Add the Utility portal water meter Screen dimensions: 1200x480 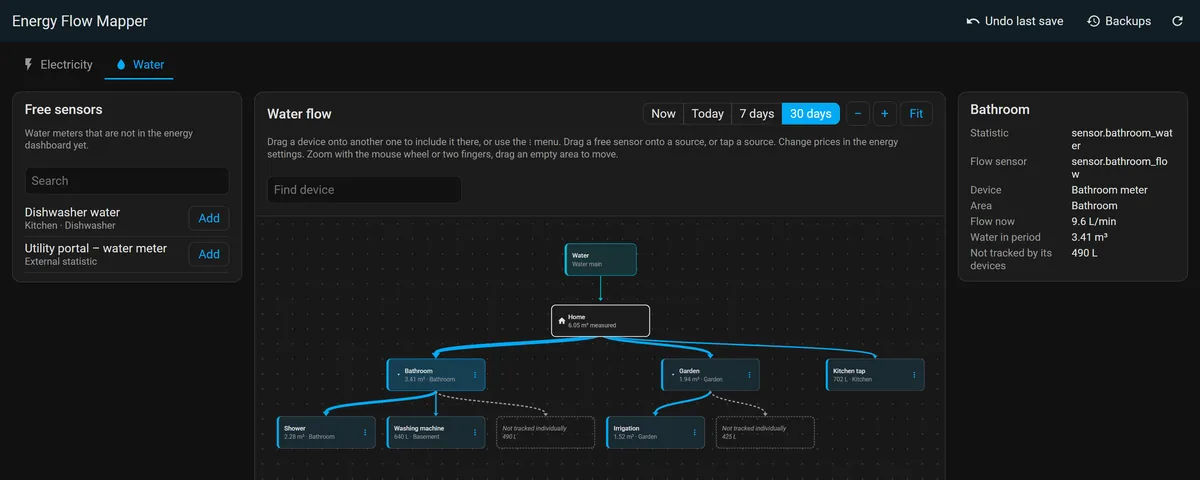209,254
